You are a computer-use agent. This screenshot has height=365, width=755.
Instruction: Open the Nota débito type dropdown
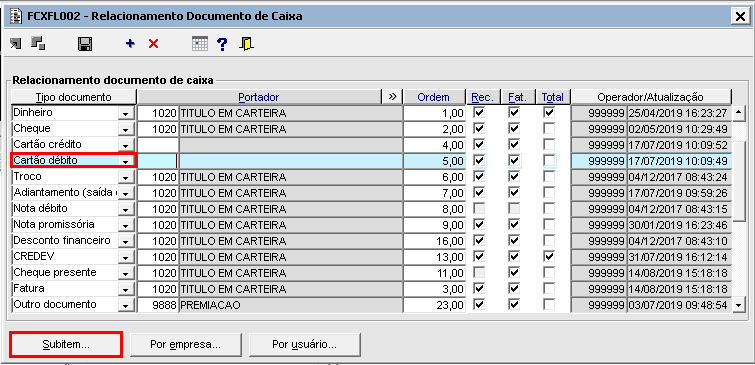(126, 209)
